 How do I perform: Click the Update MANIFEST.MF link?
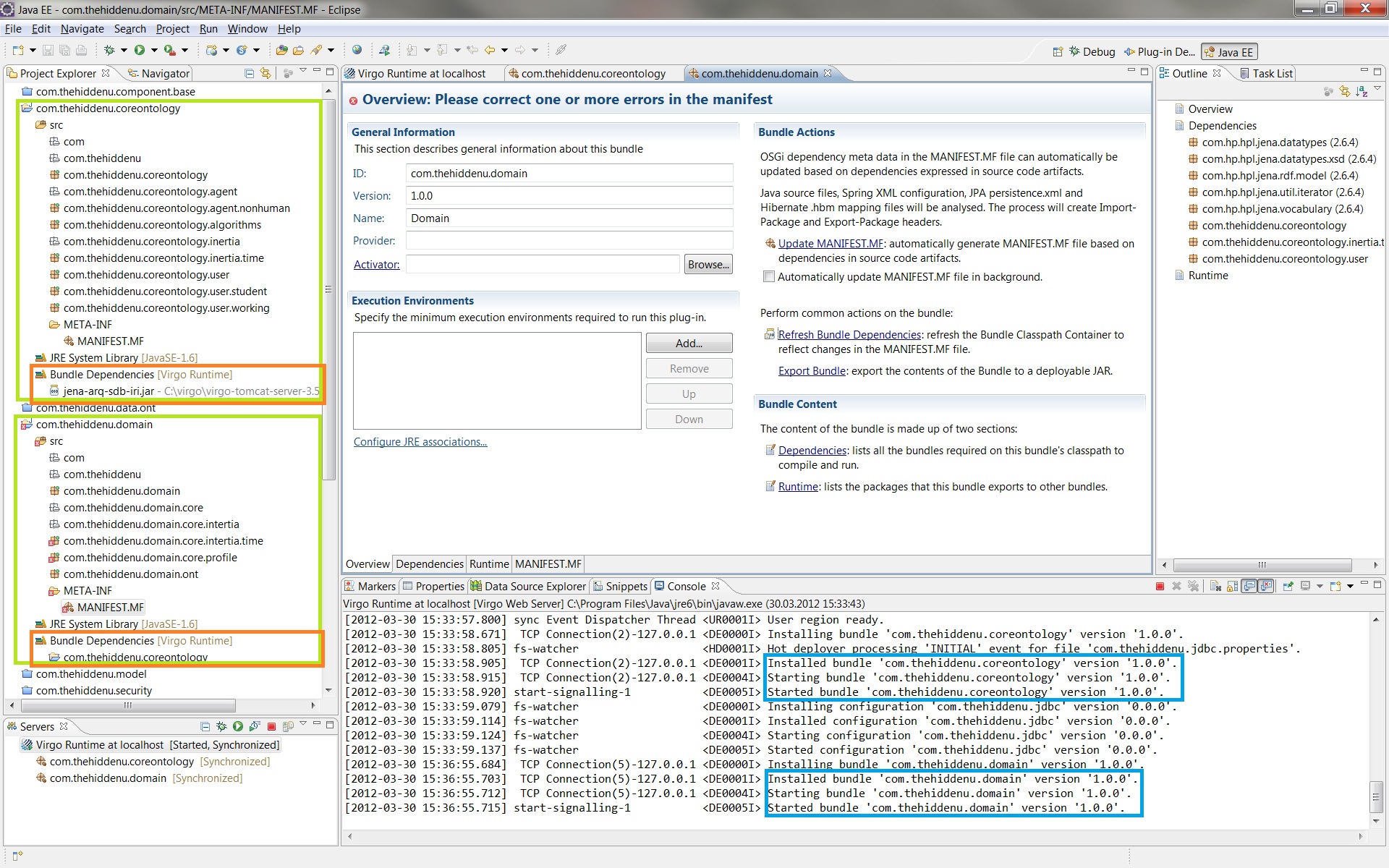831,244
